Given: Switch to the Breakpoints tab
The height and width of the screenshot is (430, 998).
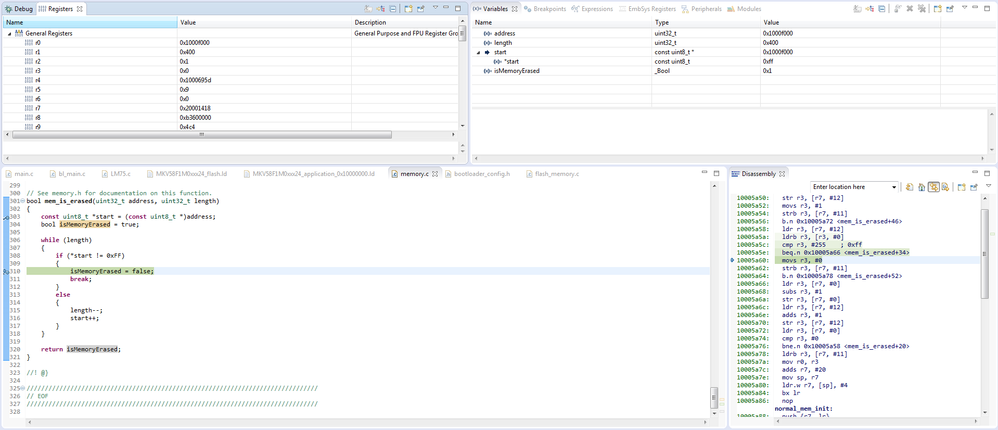Looking at the screenshot, I should pyautogui.click(x=545, y=9).
